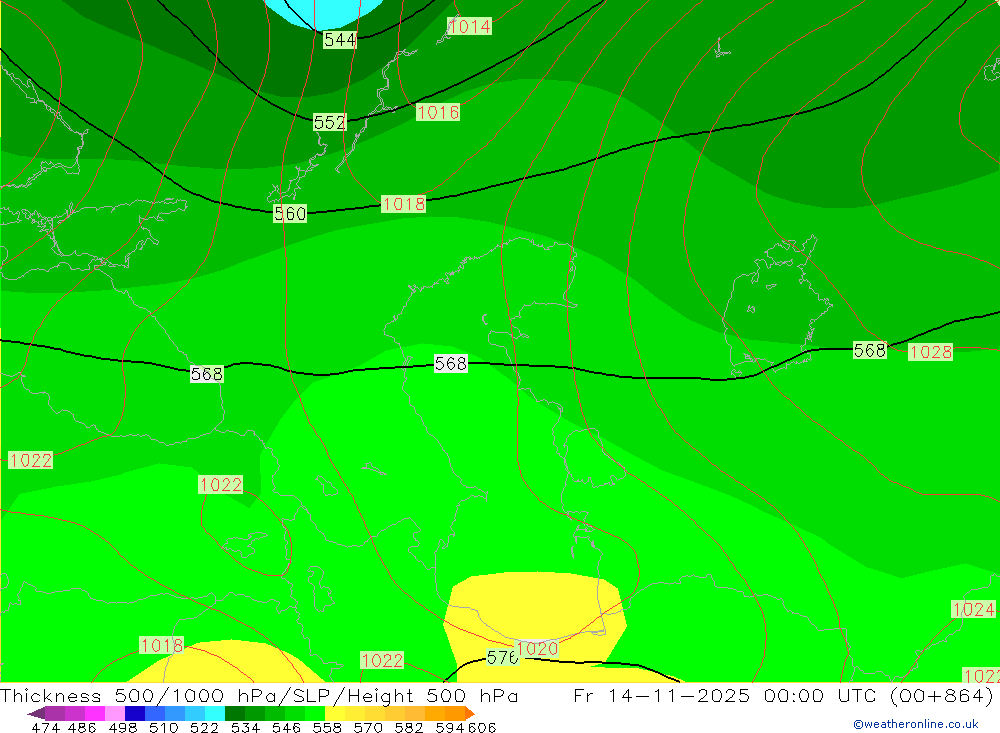
Task: Click the 1018 label beside the lower-left yellow area
Action: pos(162,645)
